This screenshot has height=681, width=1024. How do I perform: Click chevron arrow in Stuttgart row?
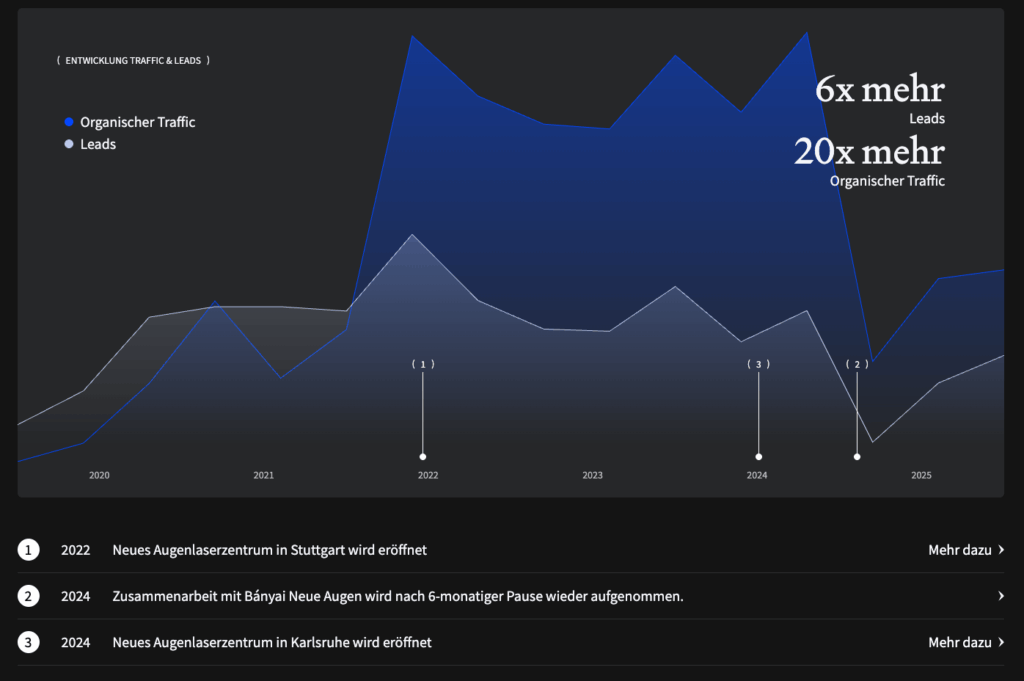[x=1001, y=550]
